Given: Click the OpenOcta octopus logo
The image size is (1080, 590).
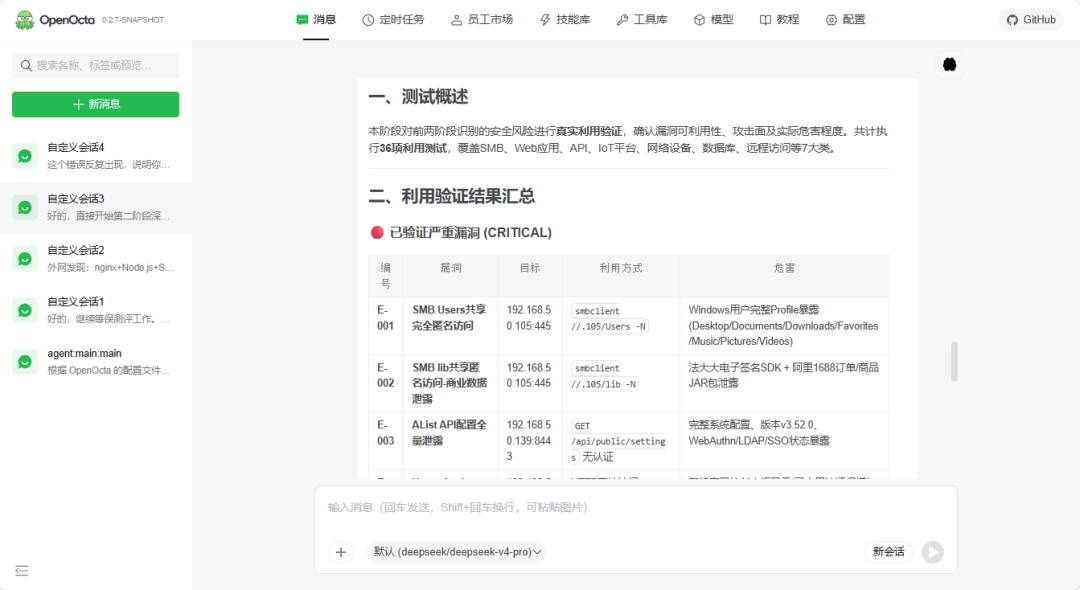Looking at the screenshot, I should point(25,20).
